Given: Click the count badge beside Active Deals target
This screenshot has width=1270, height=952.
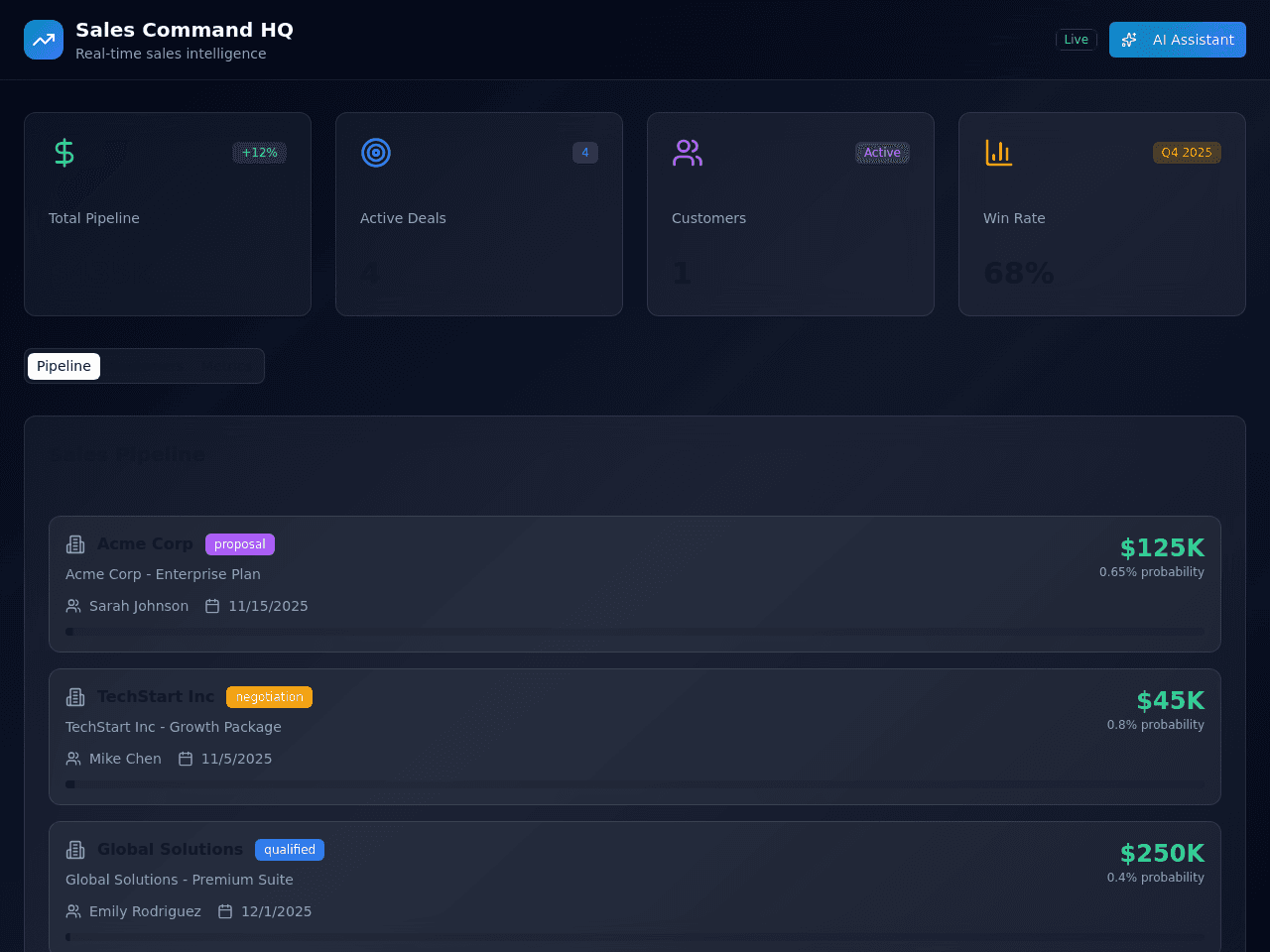Looking at the screenshot, I should coord(585,153).
